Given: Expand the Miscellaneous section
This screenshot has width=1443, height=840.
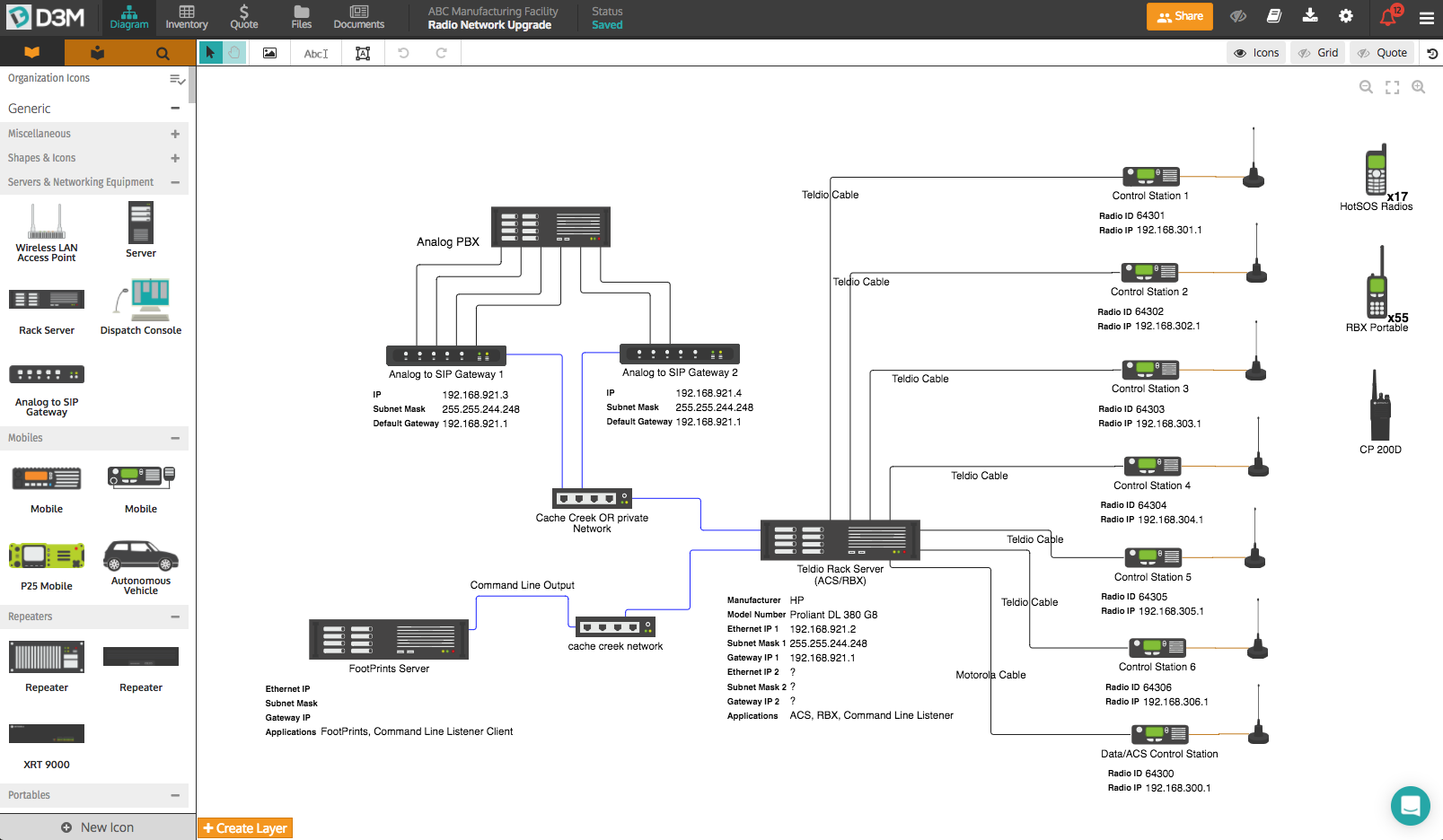Looking at the screenshot, I should 175,134.
